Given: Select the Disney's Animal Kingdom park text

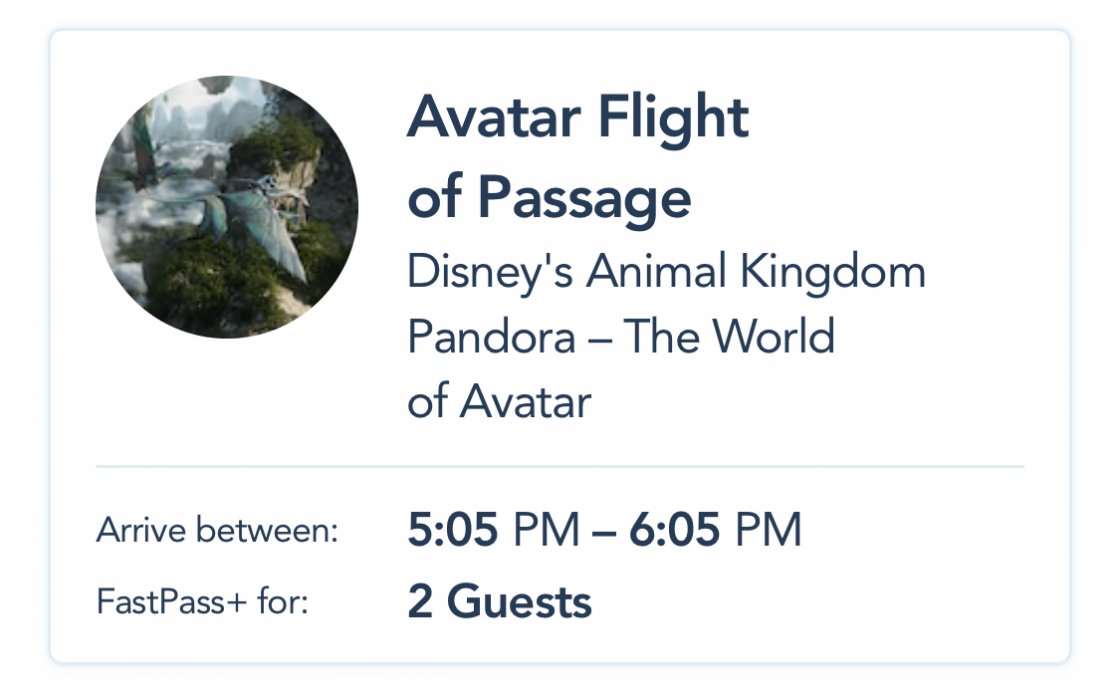Looking at the screenshot, I should click(666, 272).
